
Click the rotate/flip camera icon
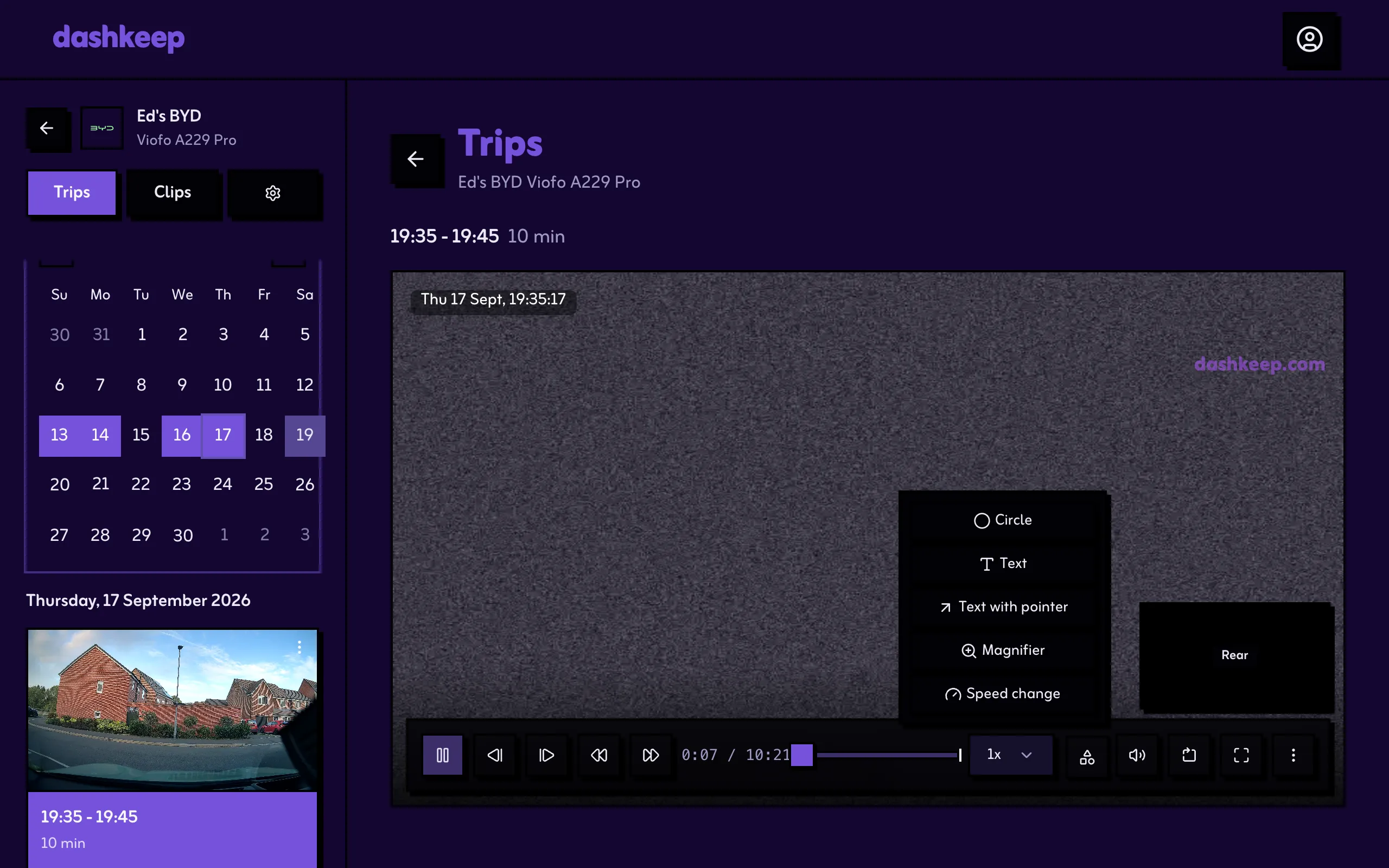(x=1189, y=755)
